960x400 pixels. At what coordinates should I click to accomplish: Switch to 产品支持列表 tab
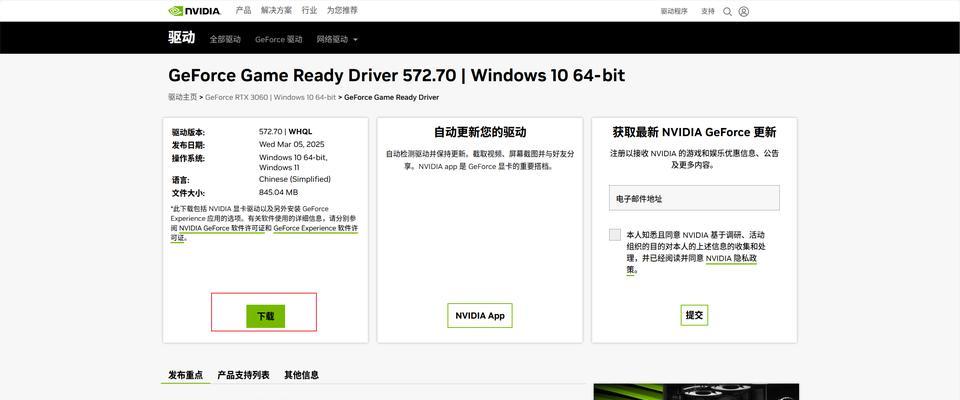(243, 374)
